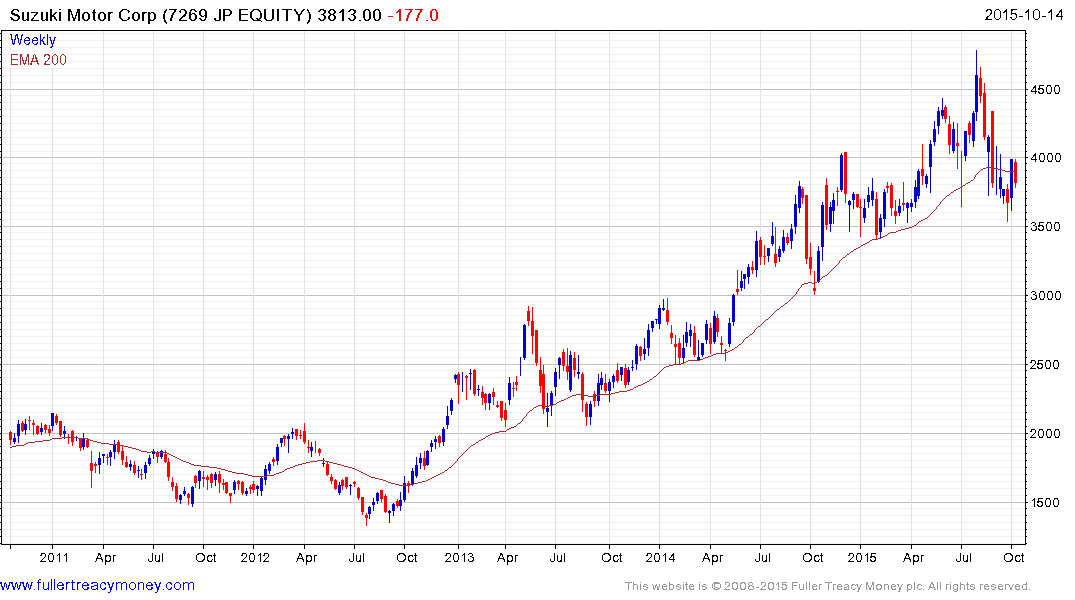Click the 2500 price axis label
This screenshot has width=1075, height=600.
coord(1046,364)
